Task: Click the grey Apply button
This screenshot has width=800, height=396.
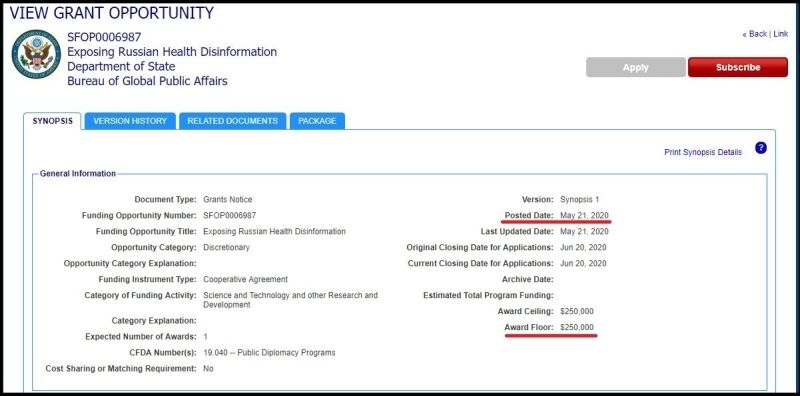Action: 636,67
